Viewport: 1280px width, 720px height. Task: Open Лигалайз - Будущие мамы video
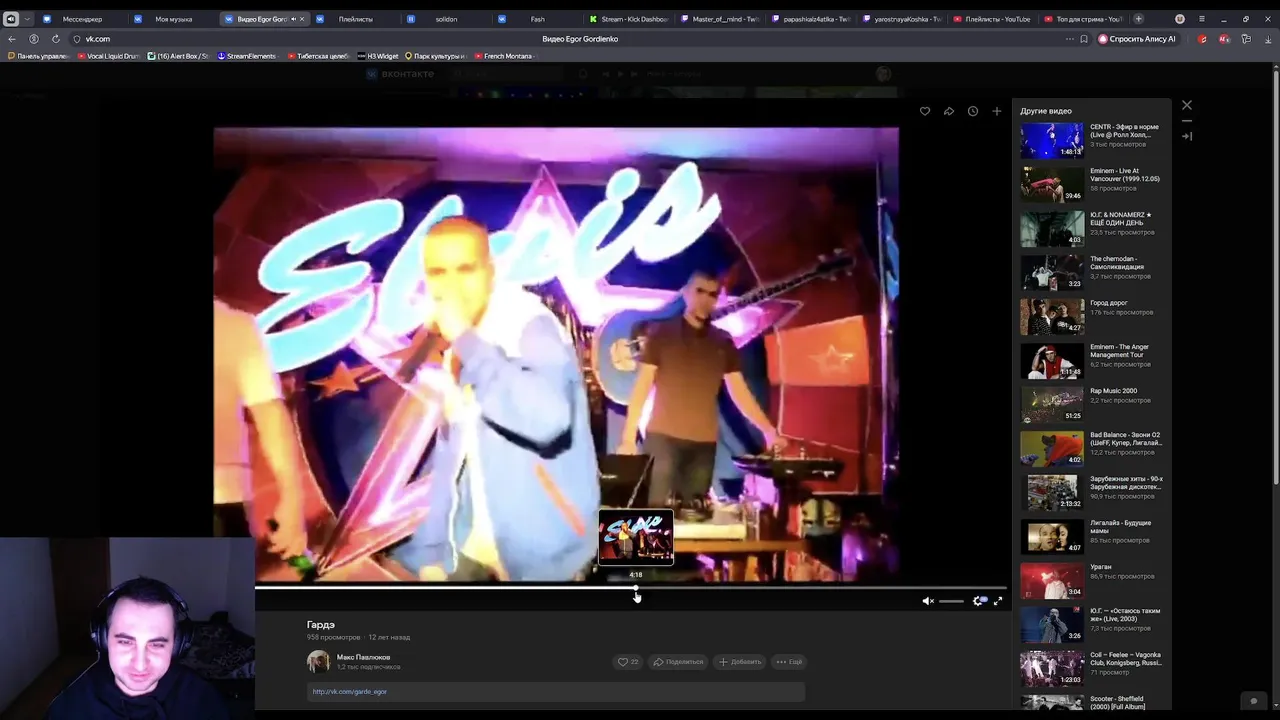point(1091,536)
